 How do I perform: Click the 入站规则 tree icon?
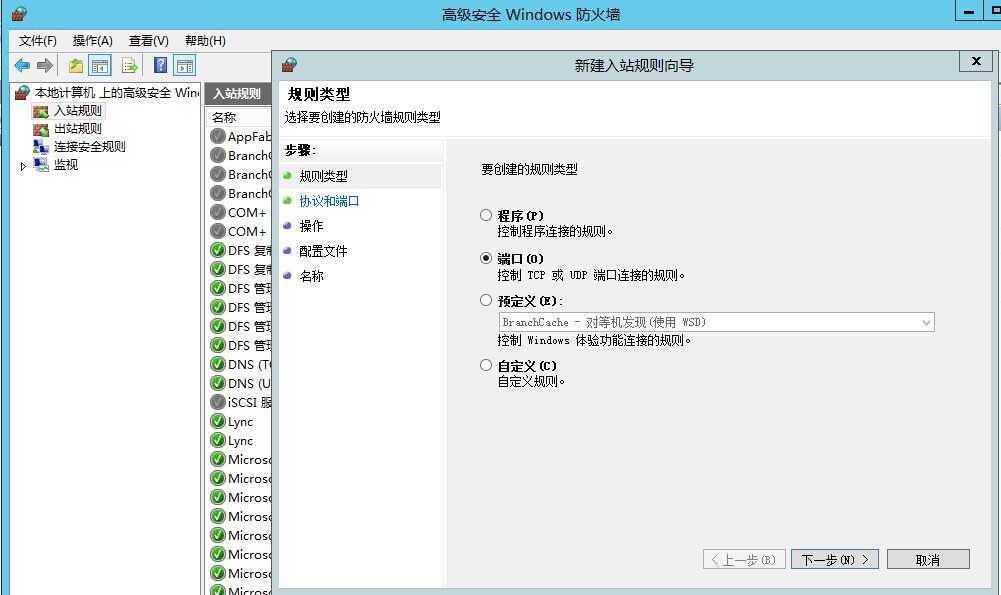tap(41, 112)
